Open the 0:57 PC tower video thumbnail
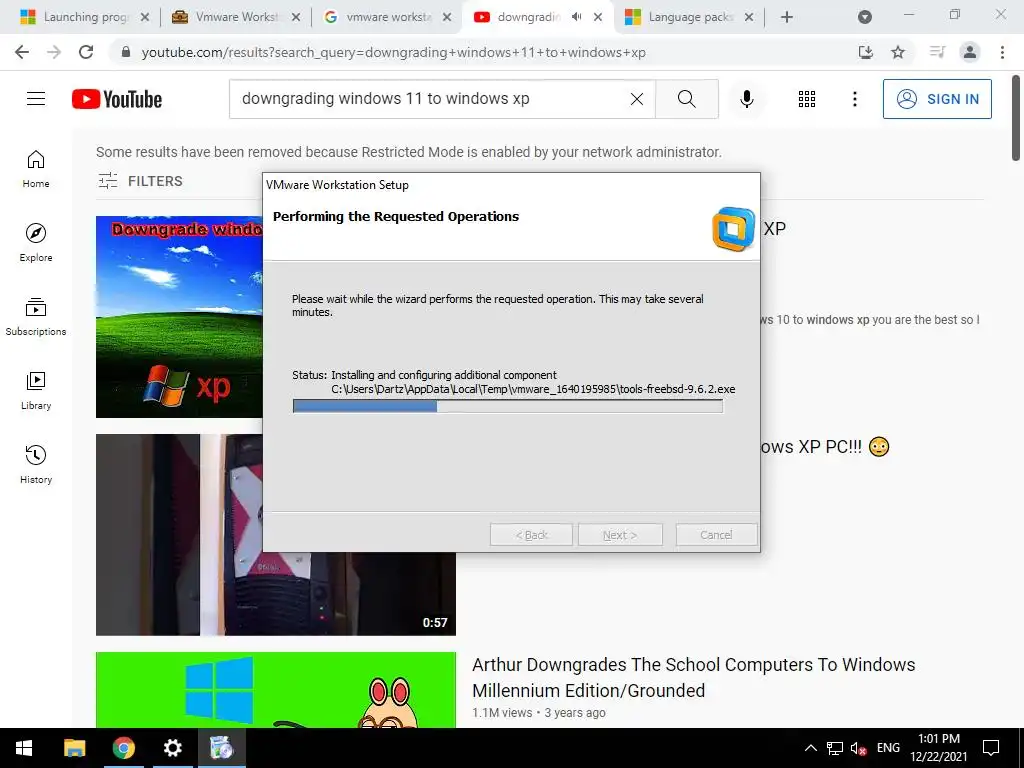This screenshot has width=1024, height=768. 276,535
